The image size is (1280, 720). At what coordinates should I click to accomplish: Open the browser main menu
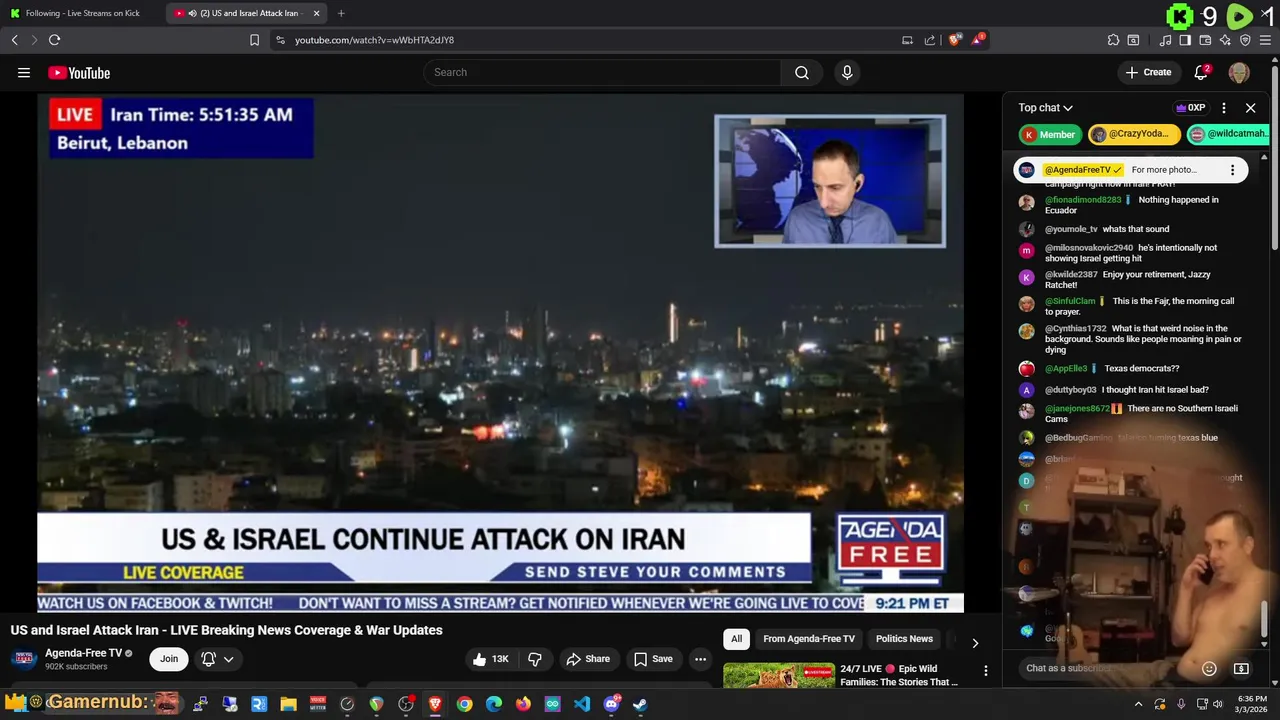(x=1265, y=40)
